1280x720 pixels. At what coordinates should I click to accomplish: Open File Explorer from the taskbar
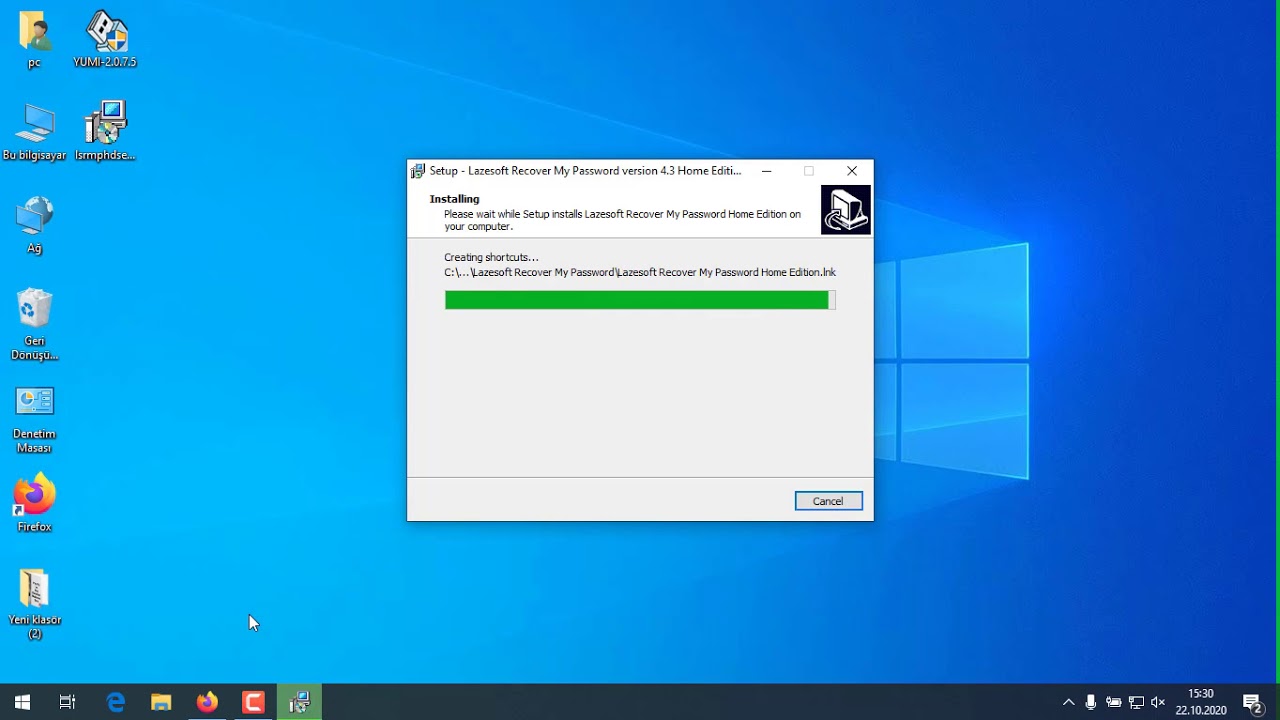click(x=161, y=702)
